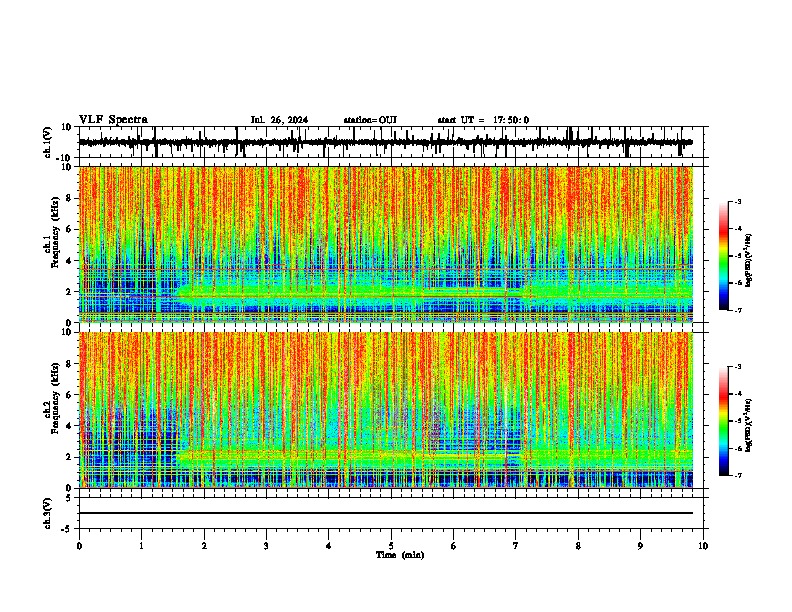
Task: Click the ch.3(V) axis label
Action: pyautogui.click(x=48, y=514)
